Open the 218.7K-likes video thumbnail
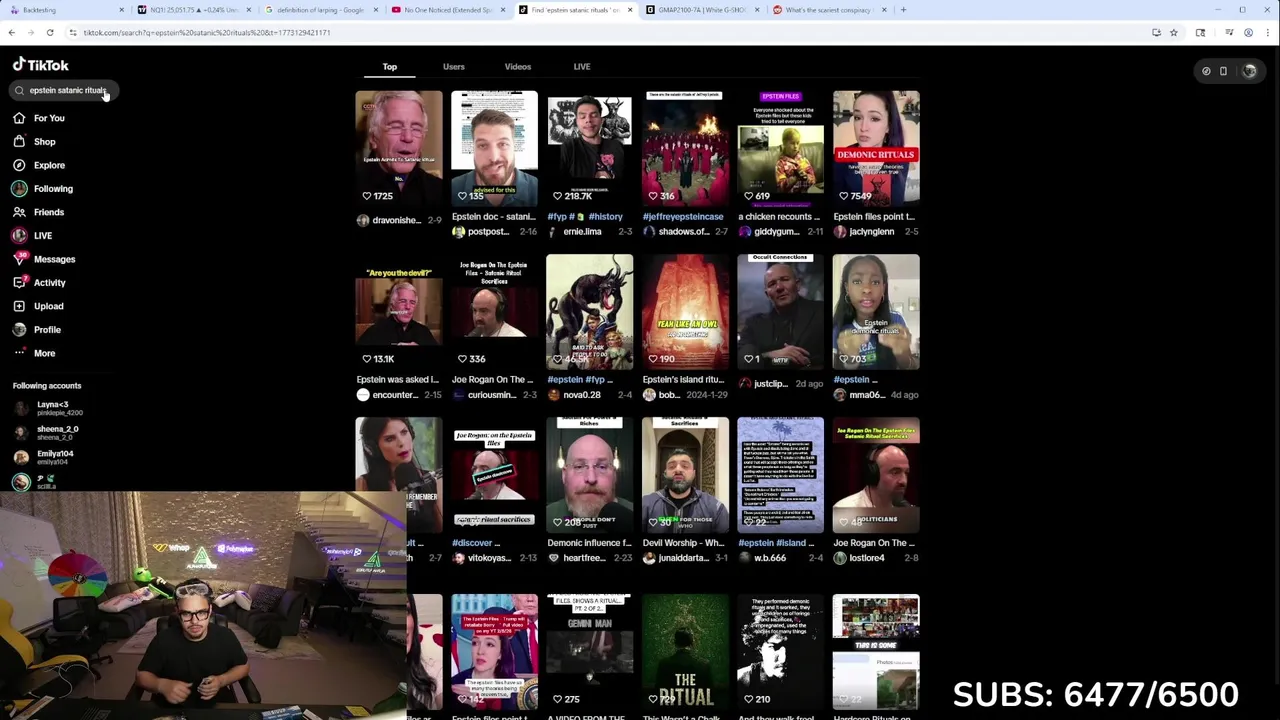The height and width of the screenshot is (720, 1280). (589, 148)
